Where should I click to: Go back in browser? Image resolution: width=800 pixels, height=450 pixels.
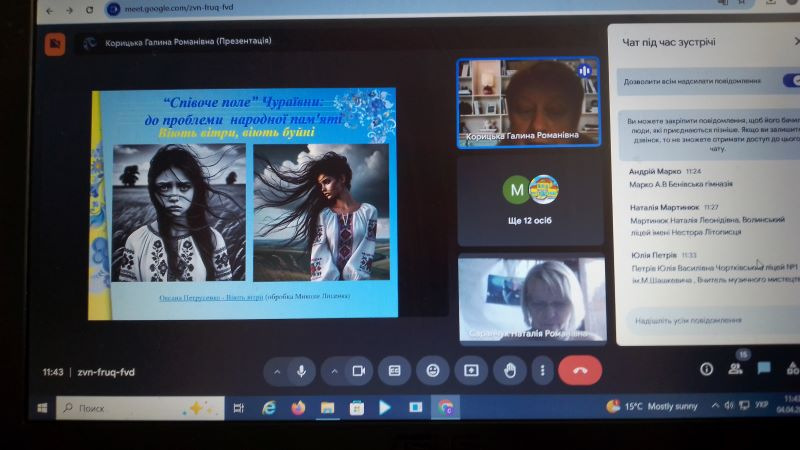(49, 10)
